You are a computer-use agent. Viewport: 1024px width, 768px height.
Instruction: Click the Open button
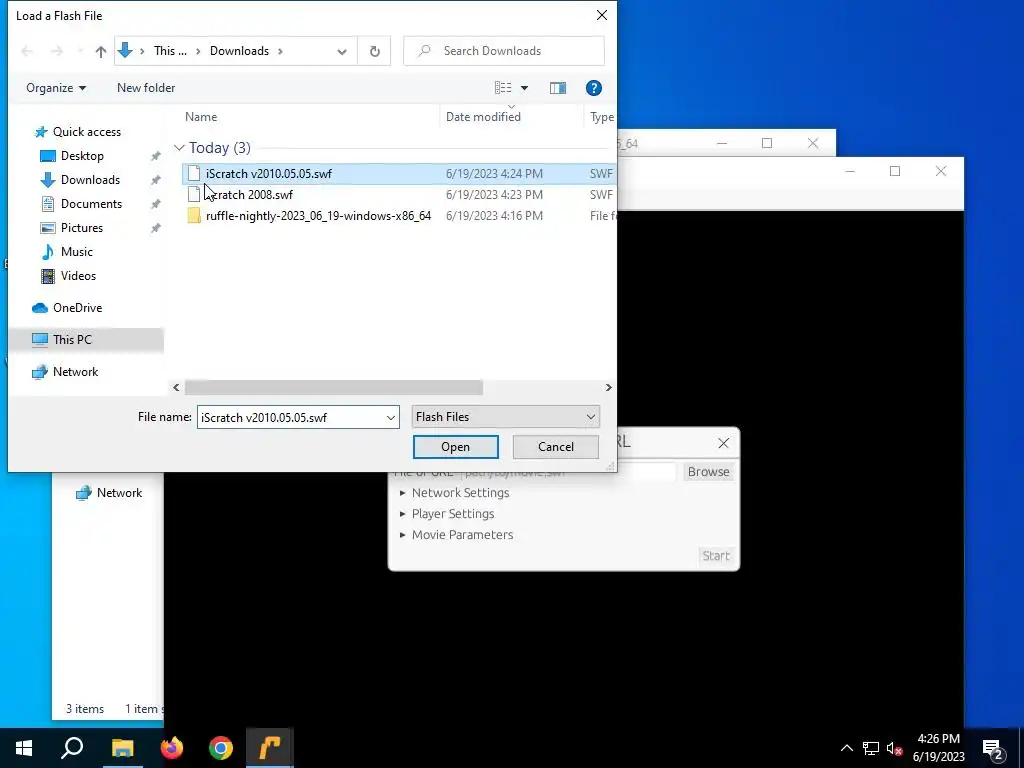[455, 447]
